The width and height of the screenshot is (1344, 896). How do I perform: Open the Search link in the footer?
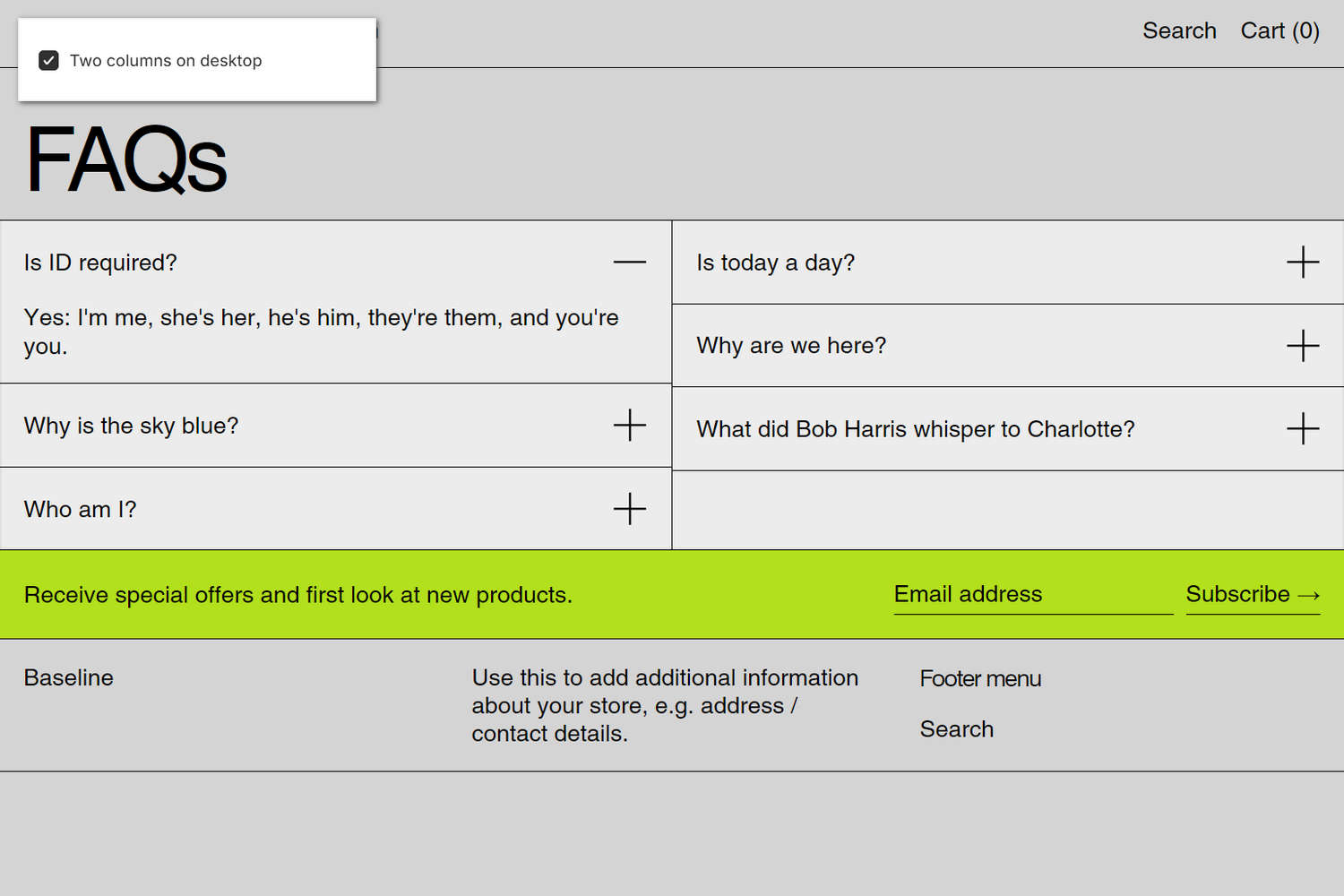tap(956, 728)
